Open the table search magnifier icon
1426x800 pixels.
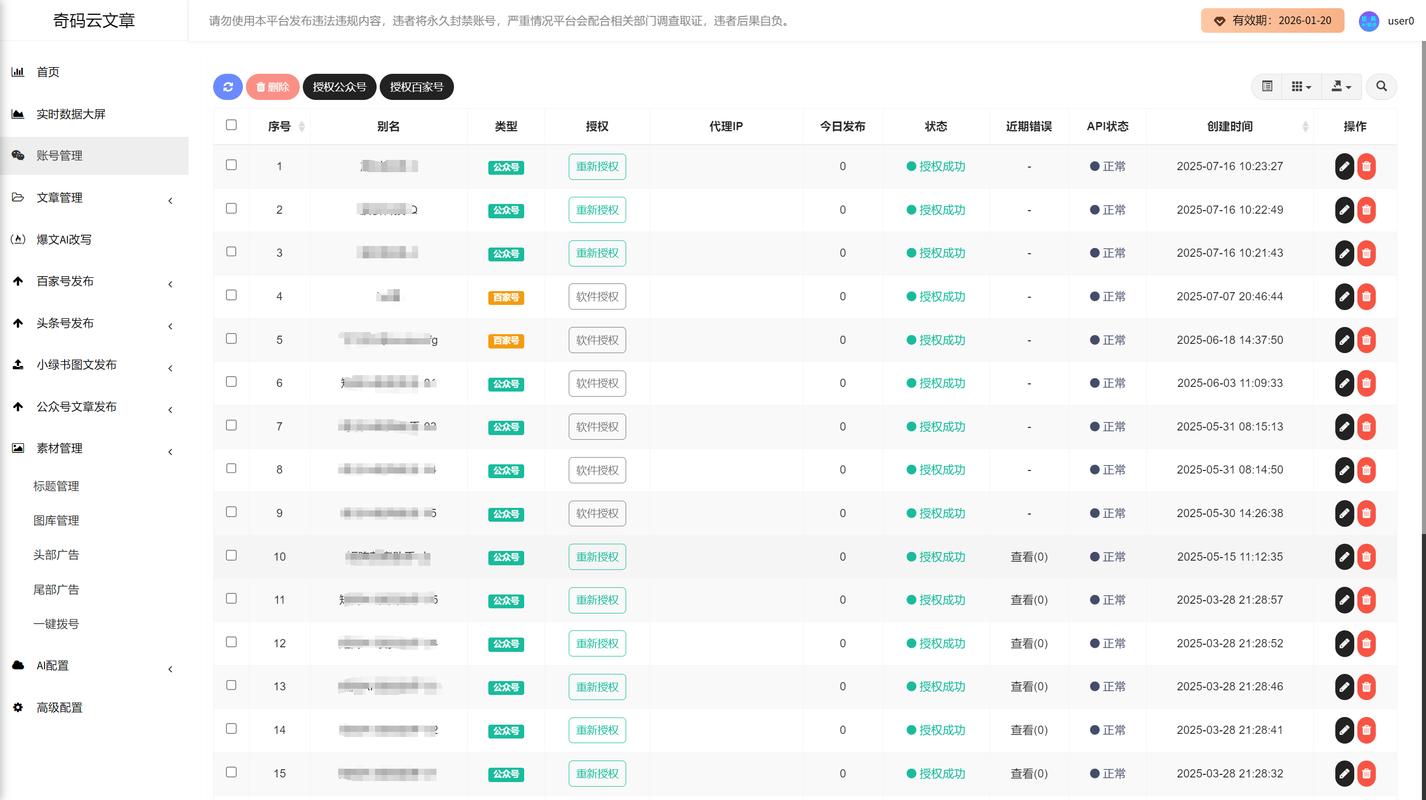pos(1381,87)
